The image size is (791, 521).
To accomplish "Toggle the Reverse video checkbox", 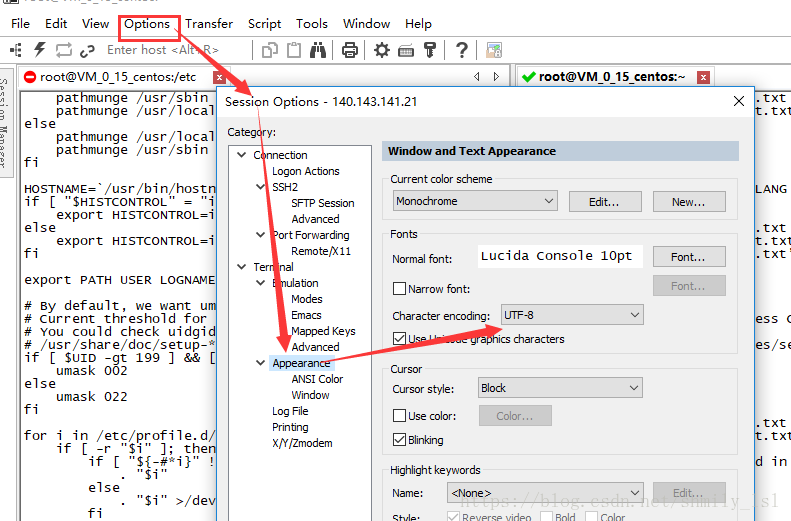I will [x=454, y=516].
